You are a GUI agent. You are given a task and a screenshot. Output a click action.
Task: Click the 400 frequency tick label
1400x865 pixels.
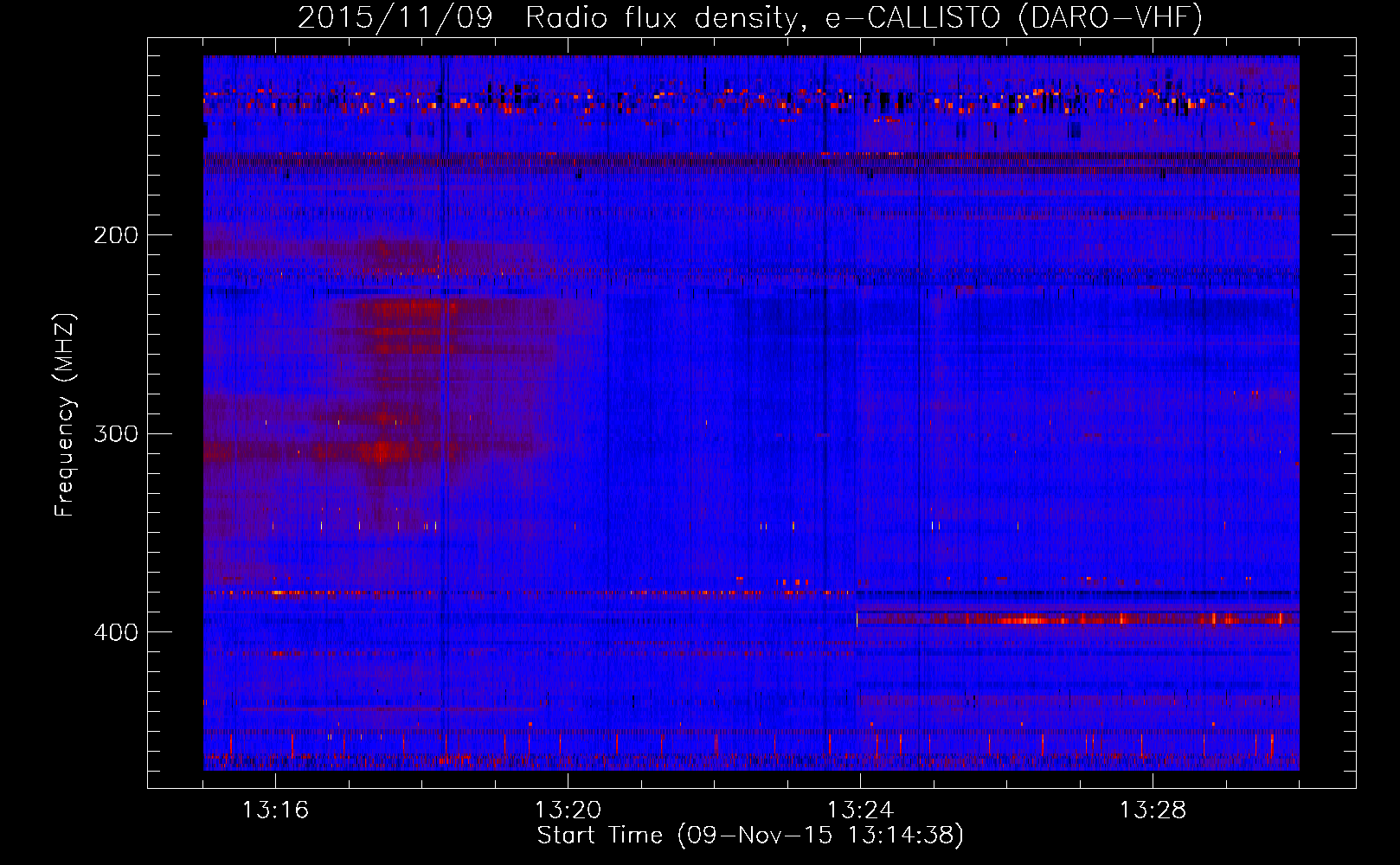pos(116,632)
